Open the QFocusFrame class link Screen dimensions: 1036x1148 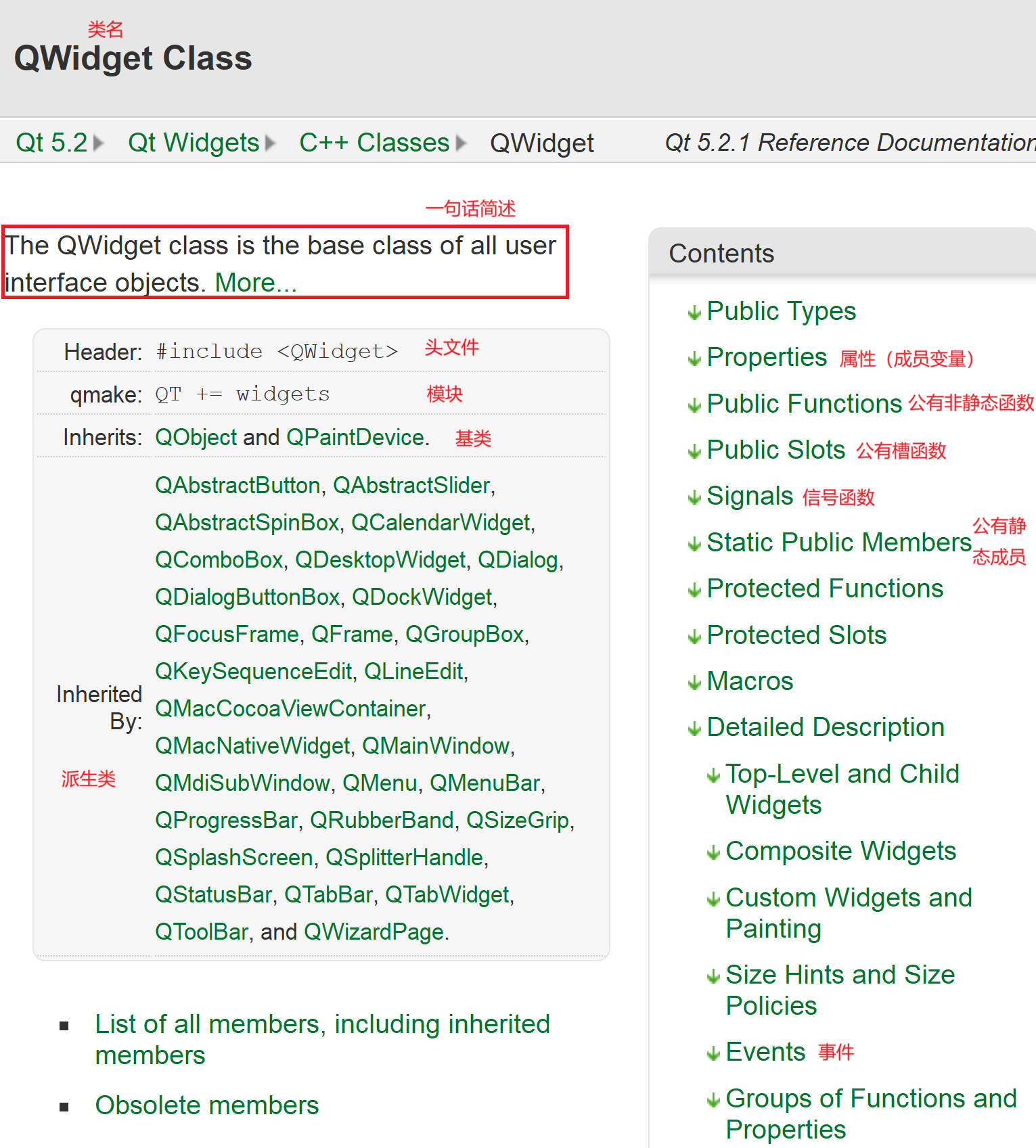click(x=227, y=634)
